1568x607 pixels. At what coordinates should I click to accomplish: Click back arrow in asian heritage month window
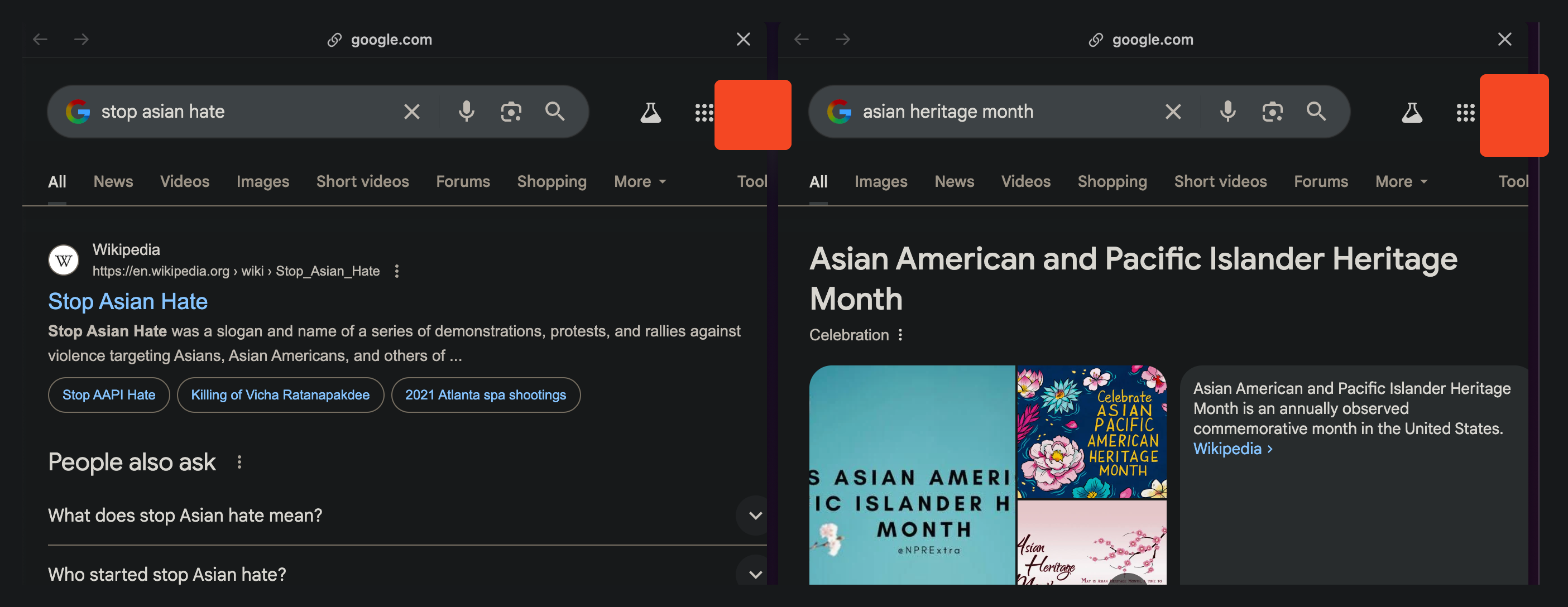[x=802, y=40]
